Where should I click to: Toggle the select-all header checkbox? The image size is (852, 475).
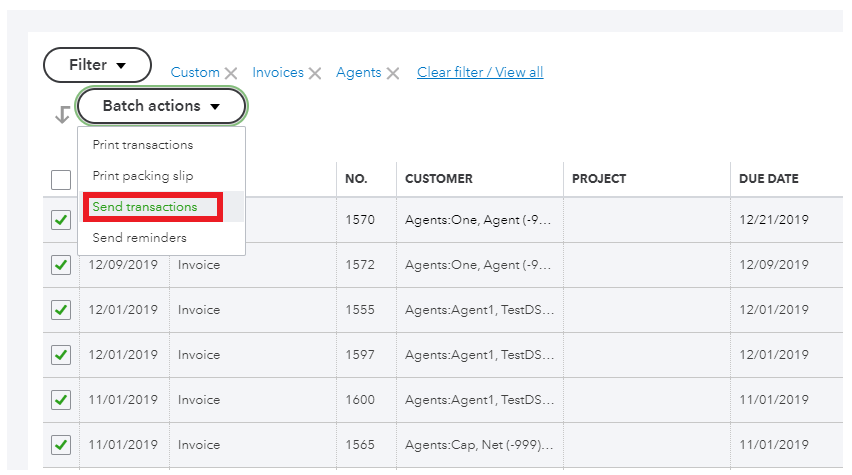tap(61, 180)
